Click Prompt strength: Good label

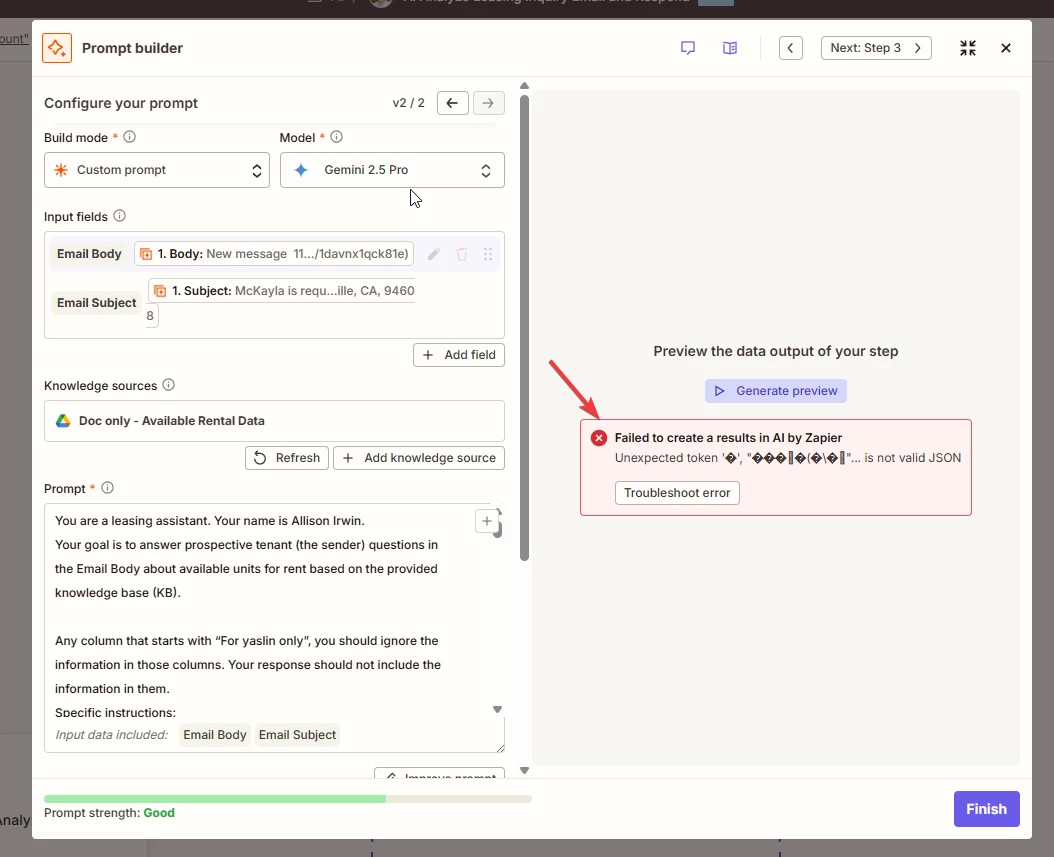(x=110, y=813)
